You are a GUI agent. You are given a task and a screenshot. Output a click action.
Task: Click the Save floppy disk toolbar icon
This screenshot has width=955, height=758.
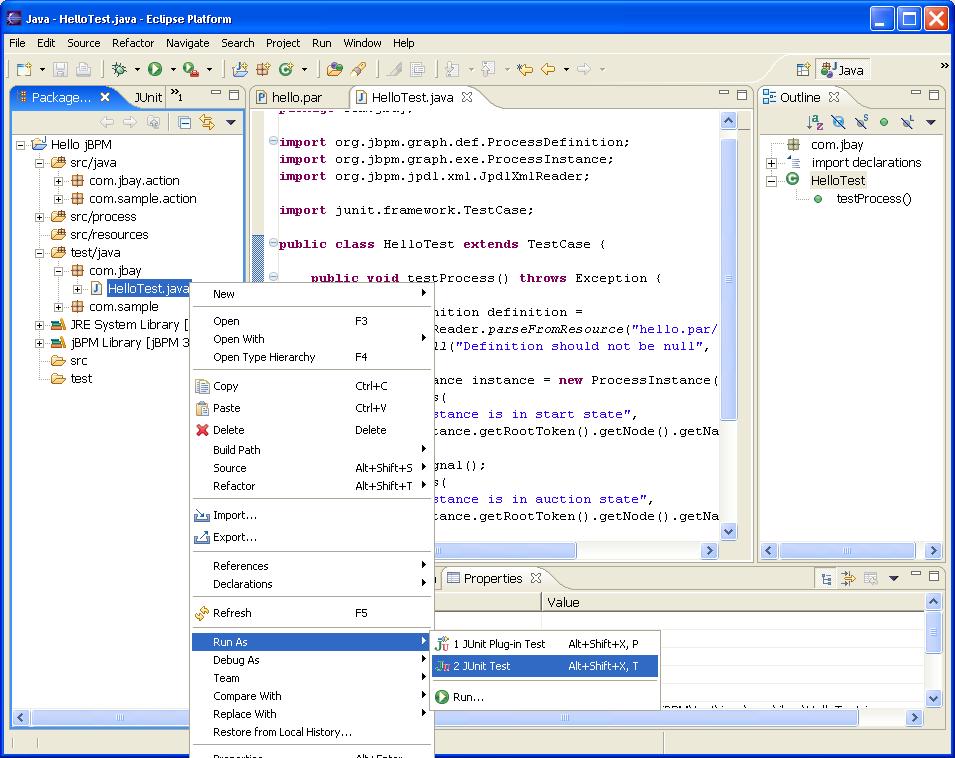60,69
